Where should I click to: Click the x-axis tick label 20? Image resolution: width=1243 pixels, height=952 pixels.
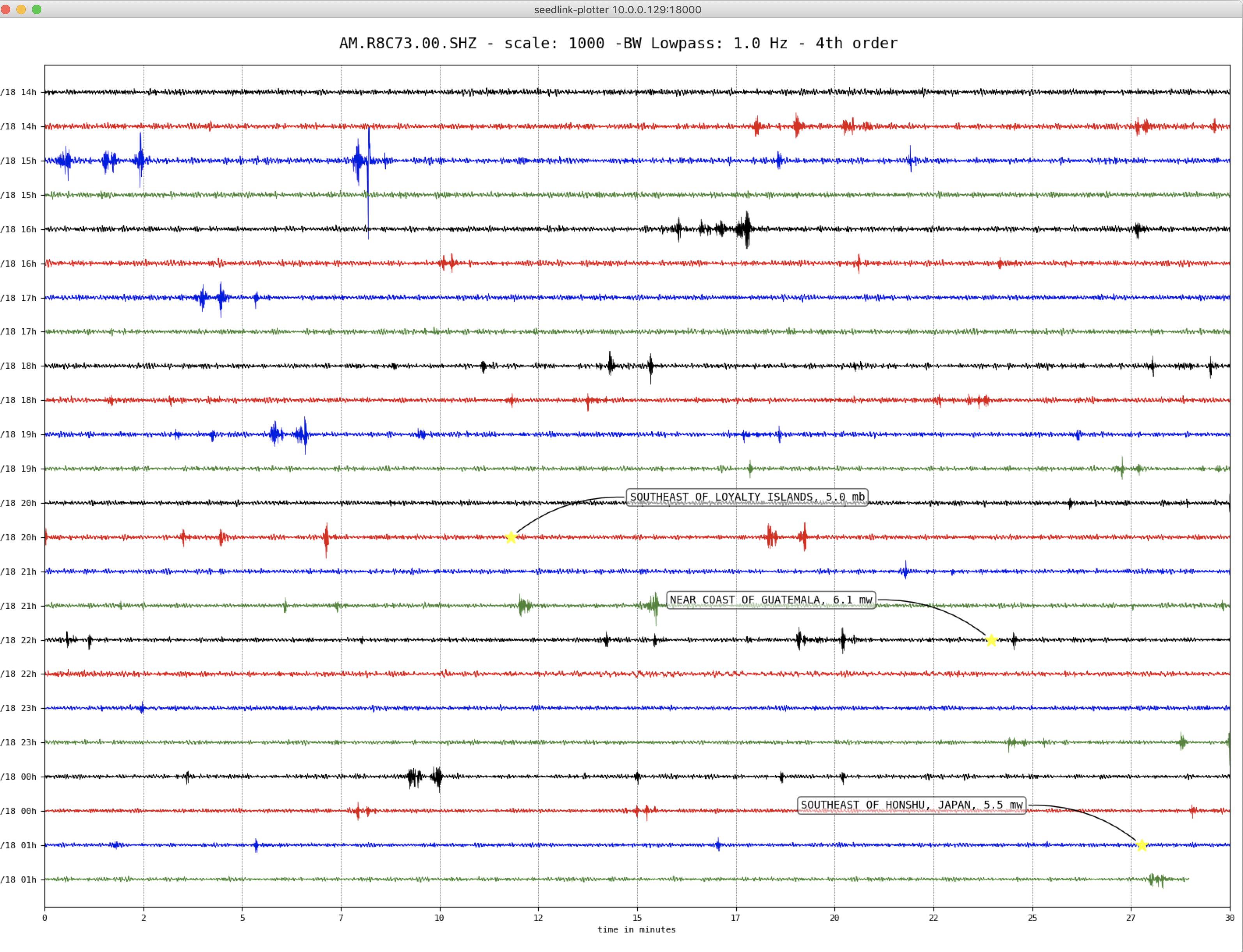click(834, 917)
